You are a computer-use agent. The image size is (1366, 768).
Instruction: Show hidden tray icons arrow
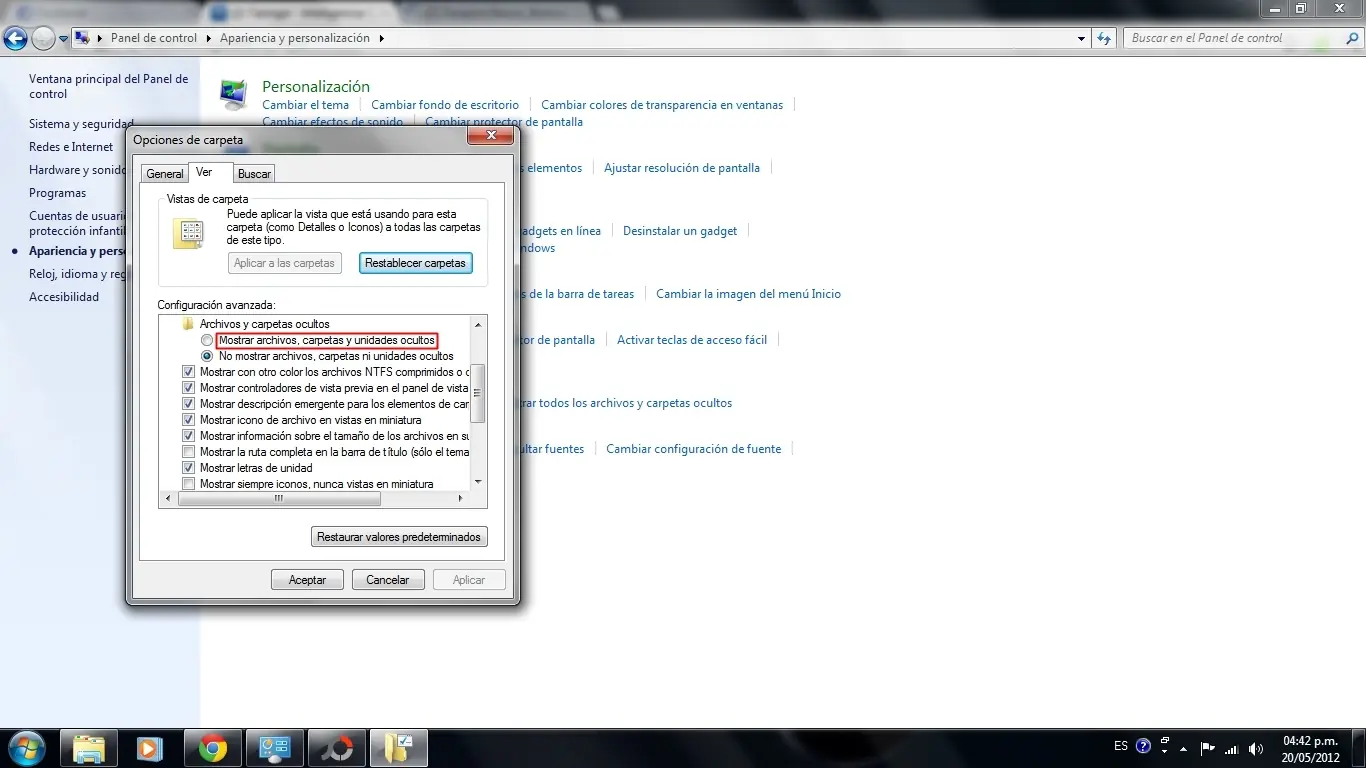(1184, 748)
